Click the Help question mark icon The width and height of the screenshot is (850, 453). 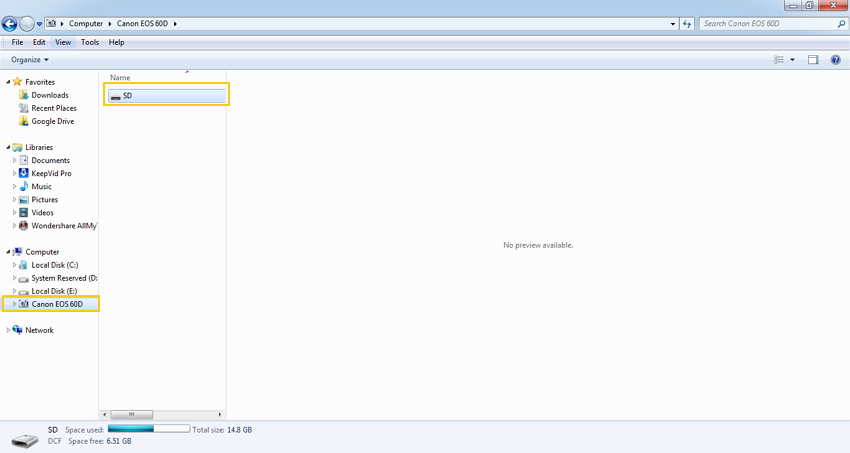pyautogui.click(x=836, y=60)
